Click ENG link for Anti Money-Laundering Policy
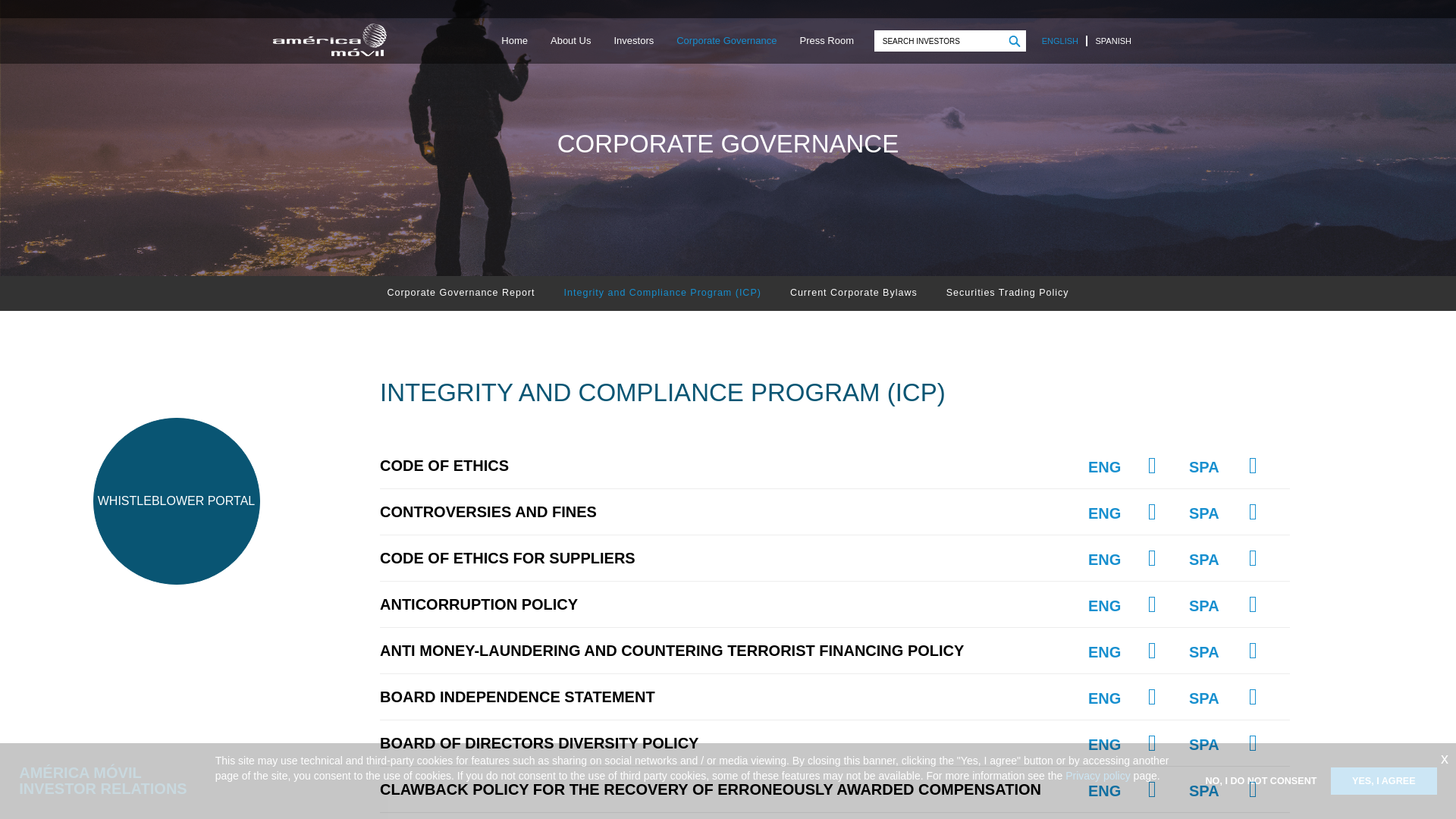 click(1104, 652)
